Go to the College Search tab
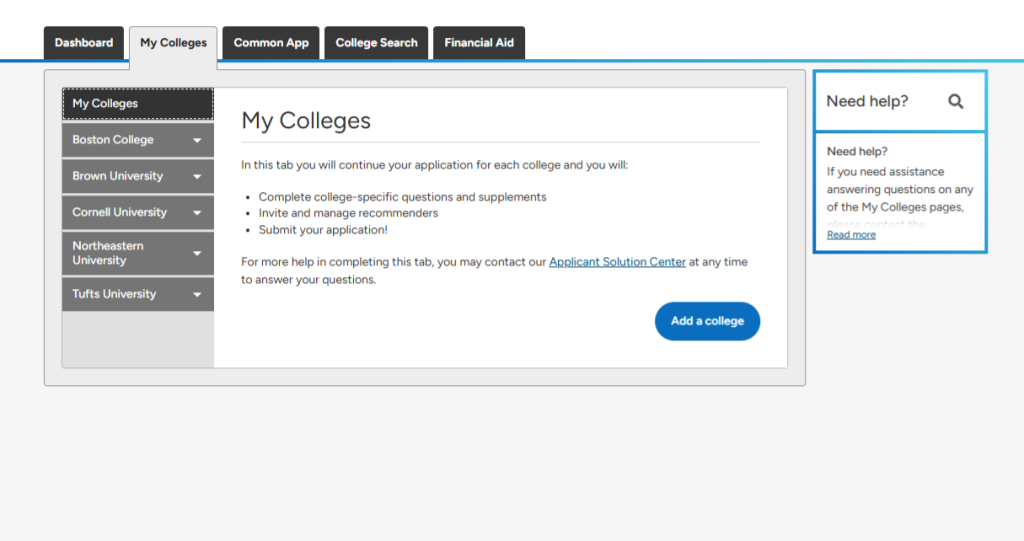The width and height of the screenshot is (1024, 541). 376,43
